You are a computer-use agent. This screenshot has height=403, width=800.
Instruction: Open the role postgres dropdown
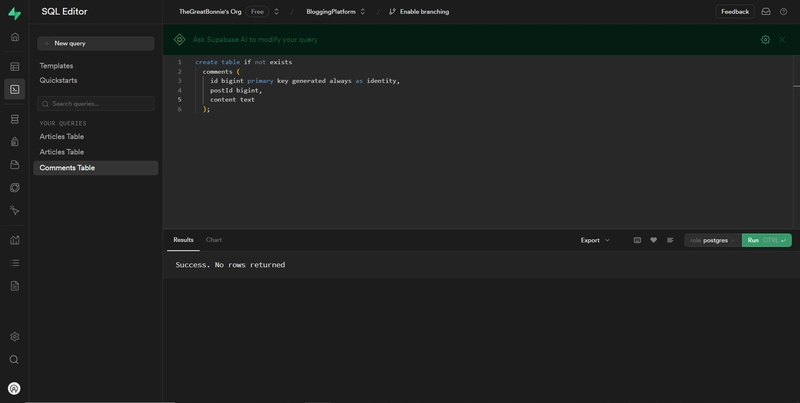[713, 240]
